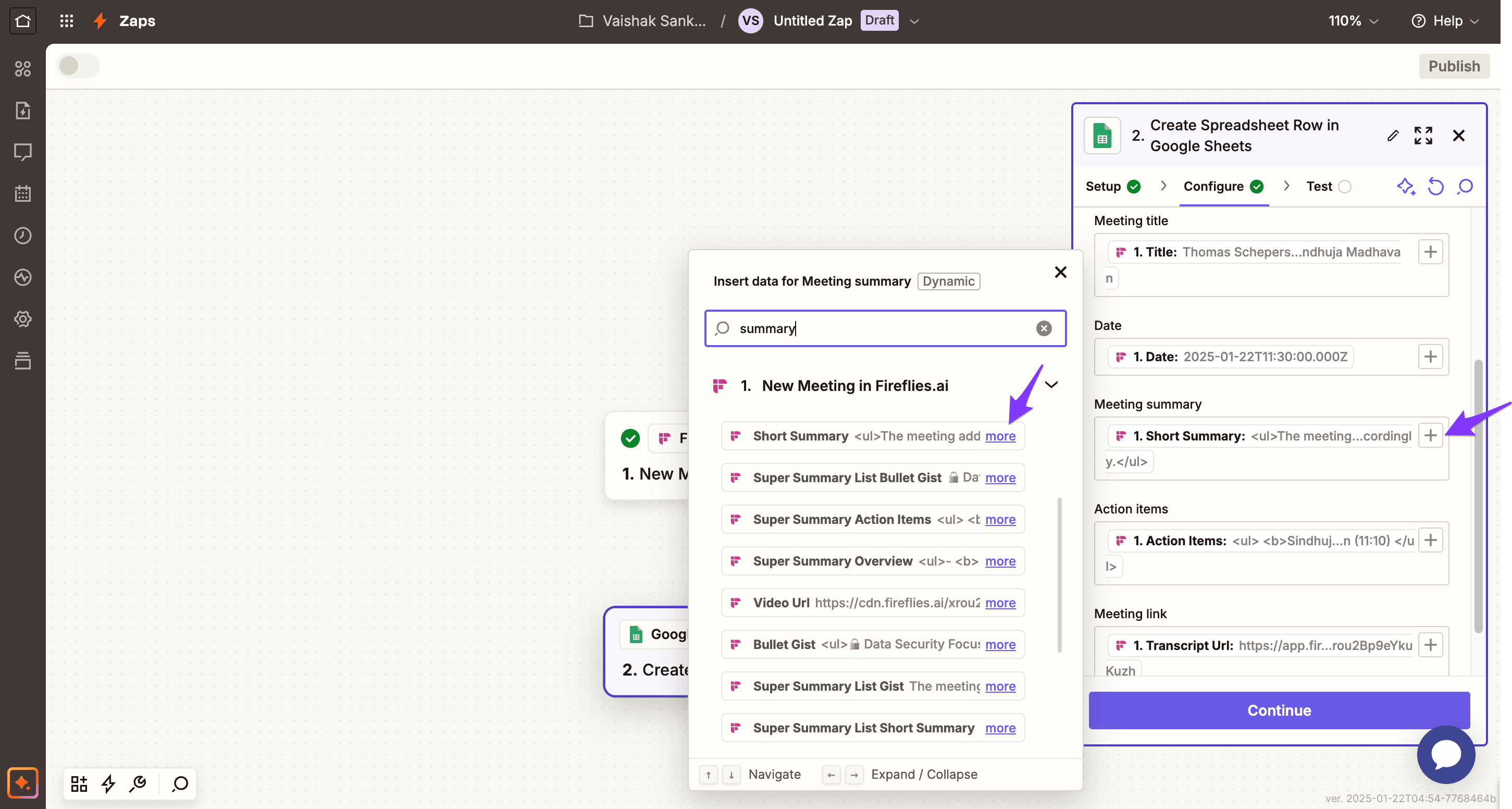Screen dimensions: 1512x809
Task: Click the summary search input field
Action: (885, 328)
